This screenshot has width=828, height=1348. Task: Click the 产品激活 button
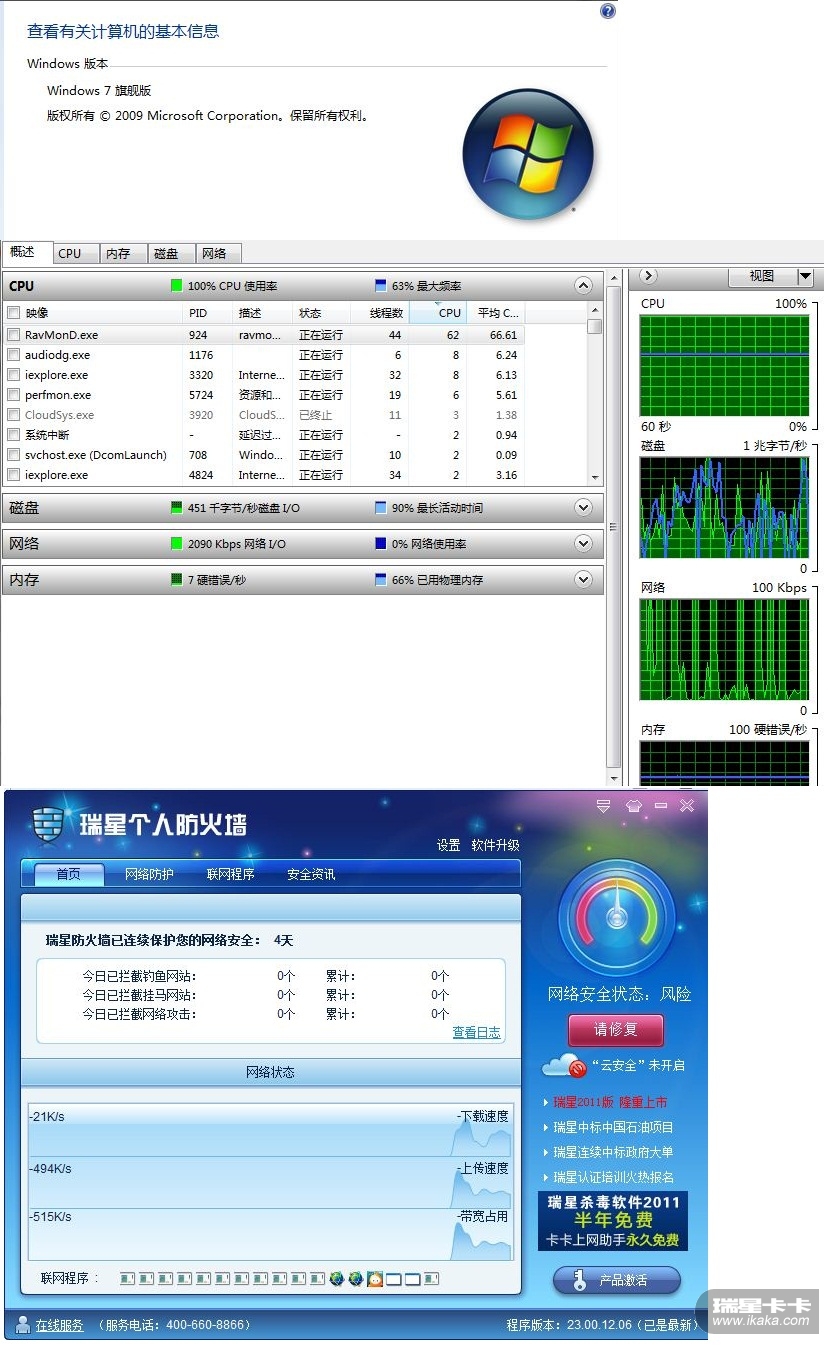point(617,1280)
